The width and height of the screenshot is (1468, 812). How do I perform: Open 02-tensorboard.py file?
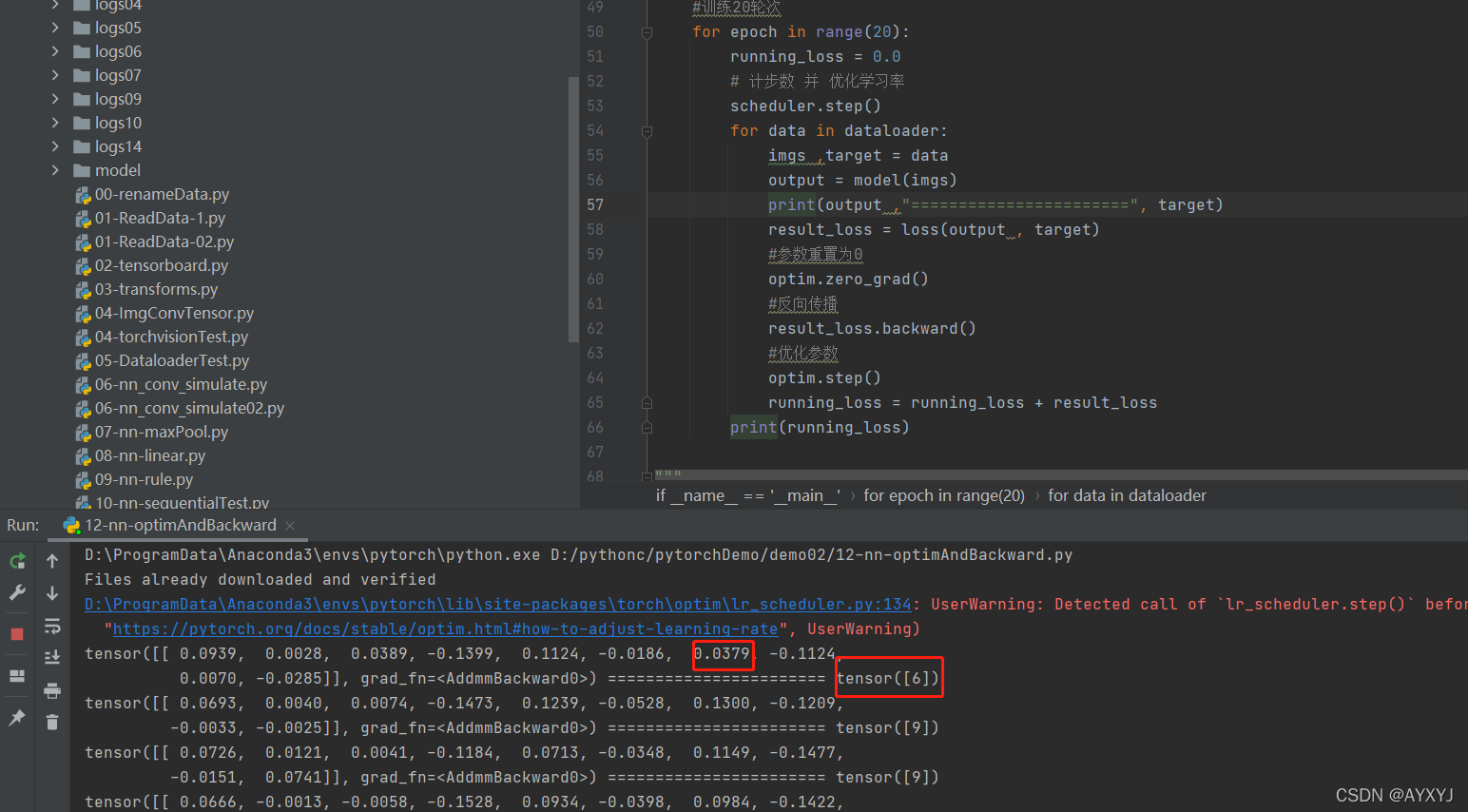pos(162,265)
